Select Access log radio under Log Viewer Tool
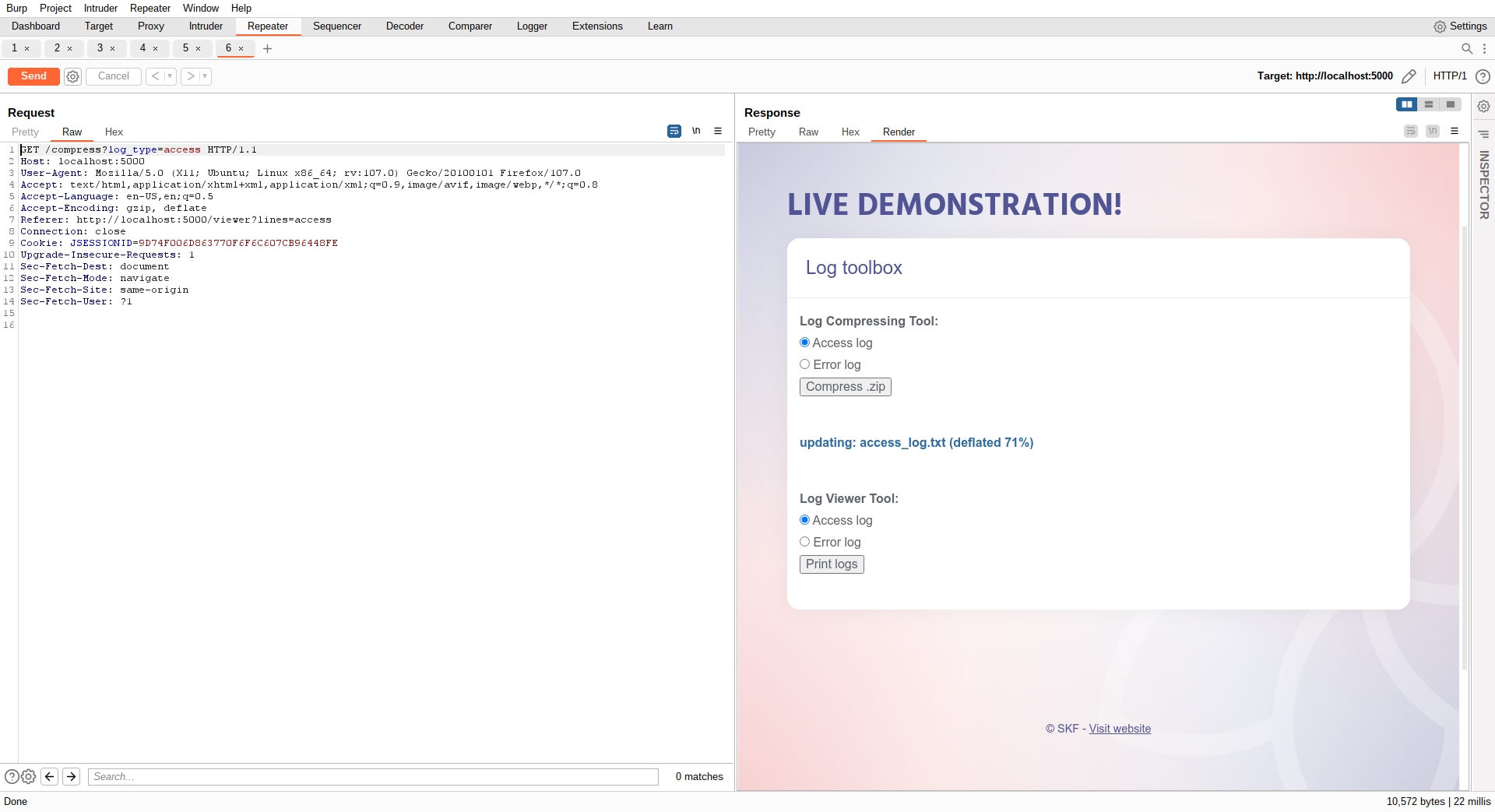1495x812 pixels. [805, 520]
